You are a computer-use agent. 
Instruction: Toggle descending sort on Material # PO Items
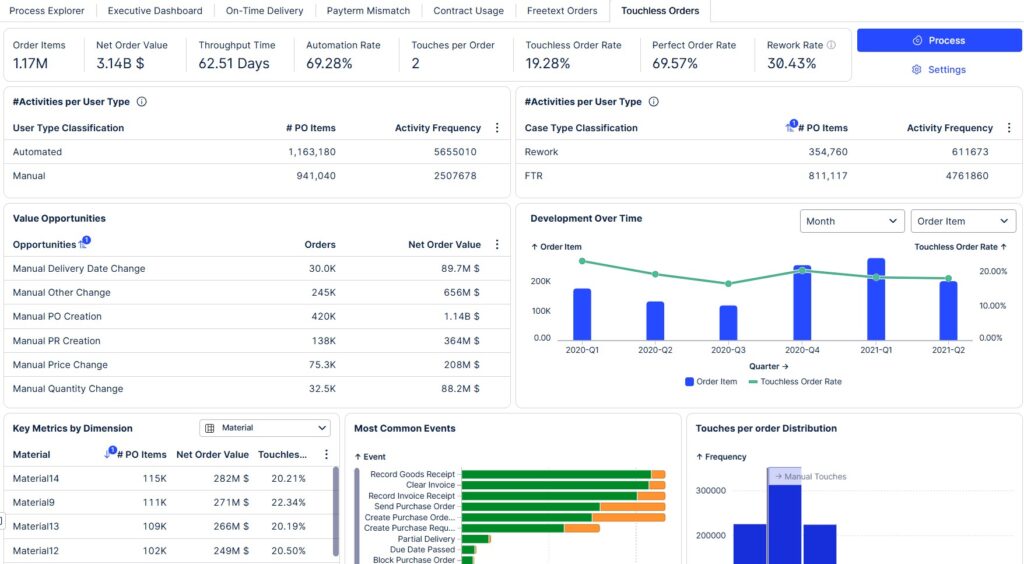[110, 454]
